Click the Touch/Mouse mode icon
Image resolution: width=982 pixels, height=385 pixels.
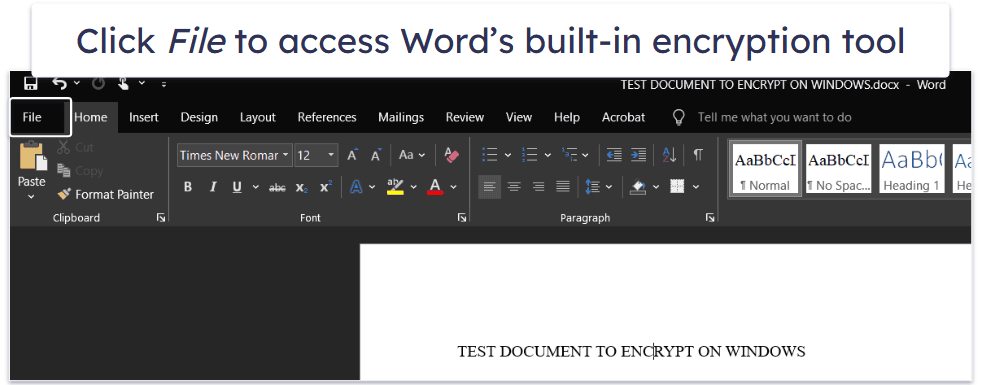(124, 83)
